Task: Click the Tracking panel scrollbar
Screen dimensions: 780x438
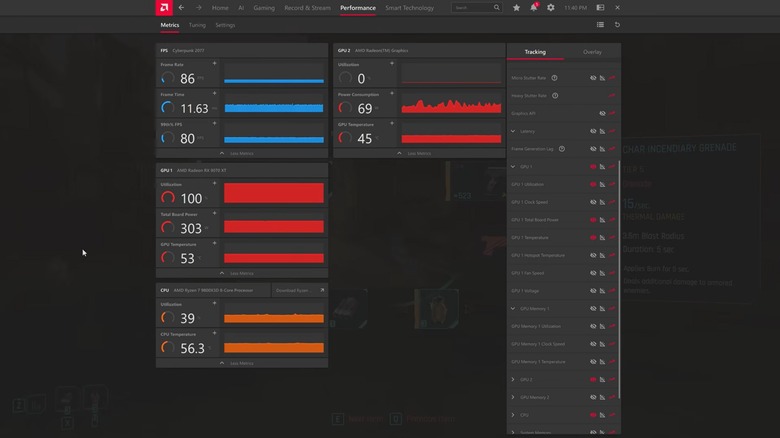Action: [x=619, y=281]
